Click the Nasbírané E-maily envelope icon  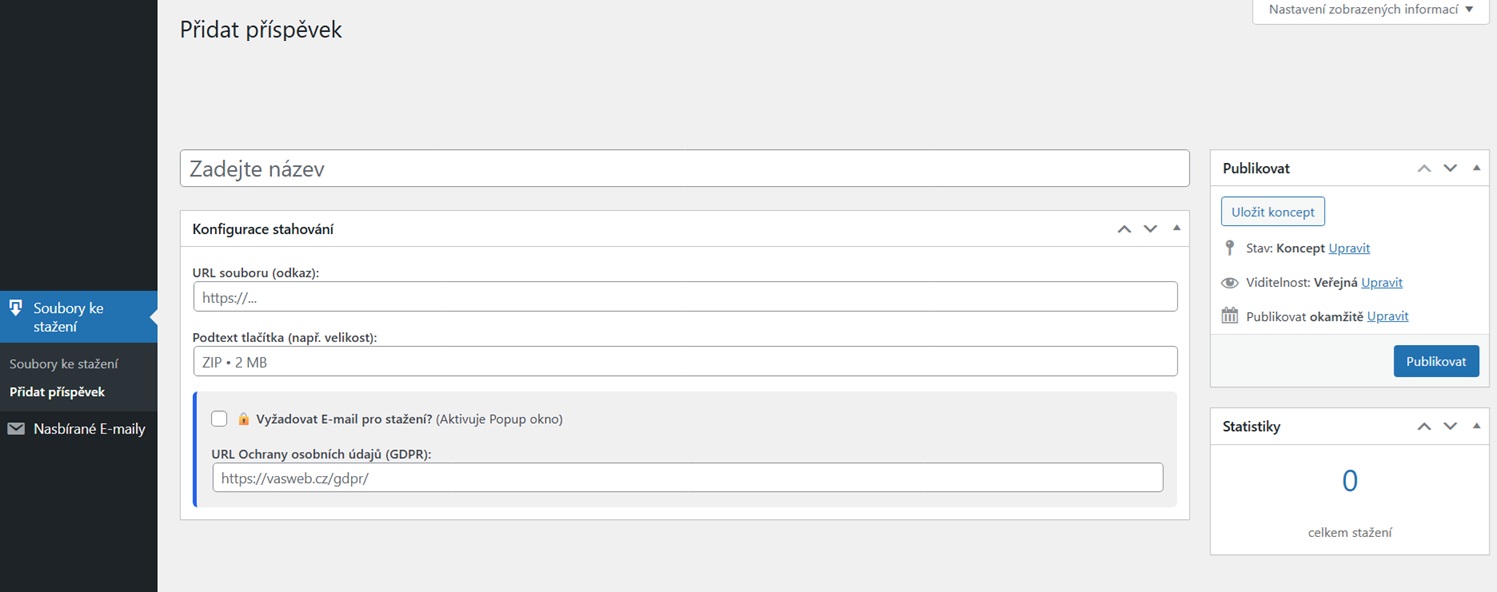coord(16,429)
